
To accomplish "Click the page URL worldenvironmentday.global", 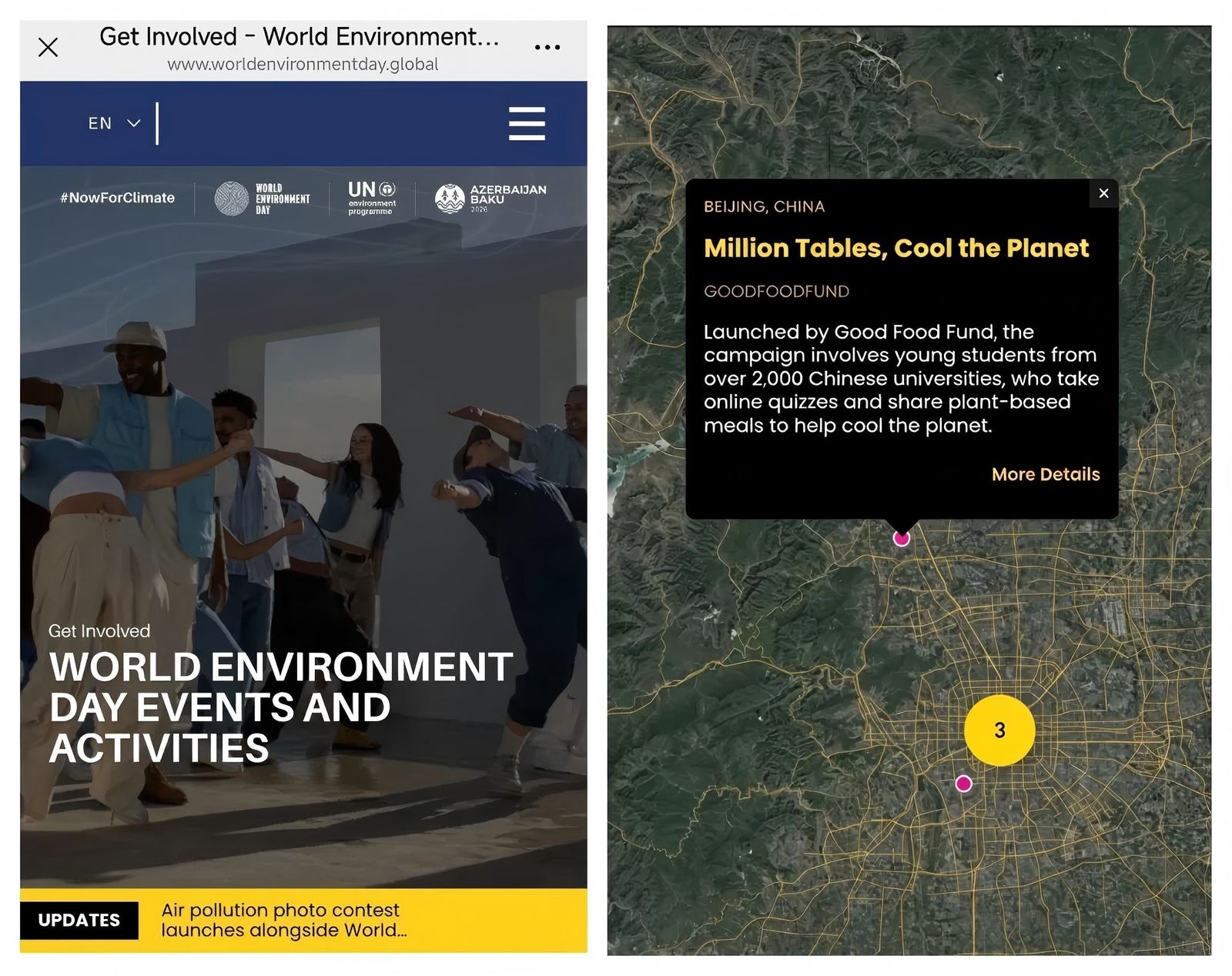I will 303,65.
